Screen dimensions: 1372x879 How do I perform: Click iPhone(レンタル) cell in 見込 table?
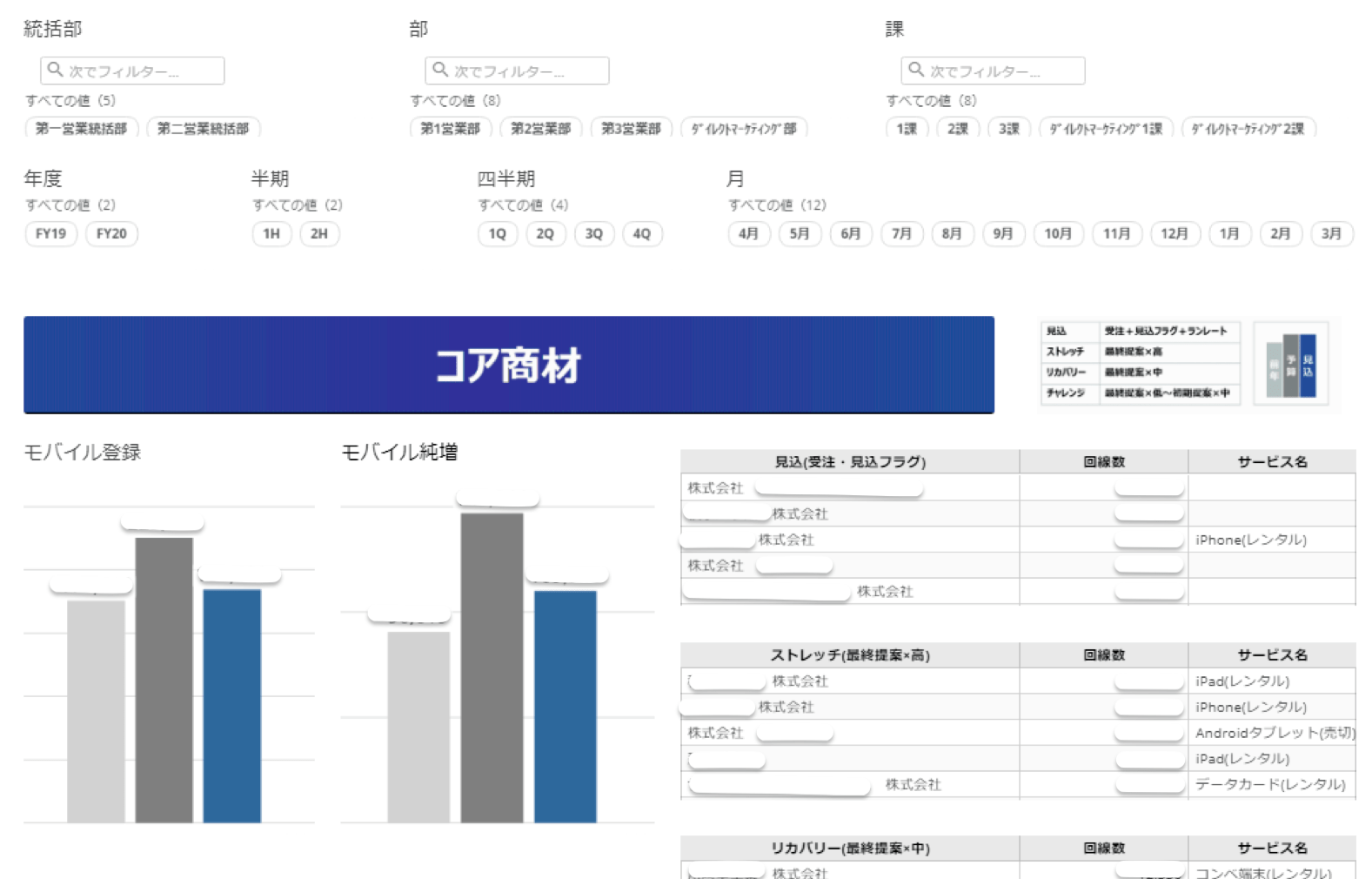(1272, 540)
